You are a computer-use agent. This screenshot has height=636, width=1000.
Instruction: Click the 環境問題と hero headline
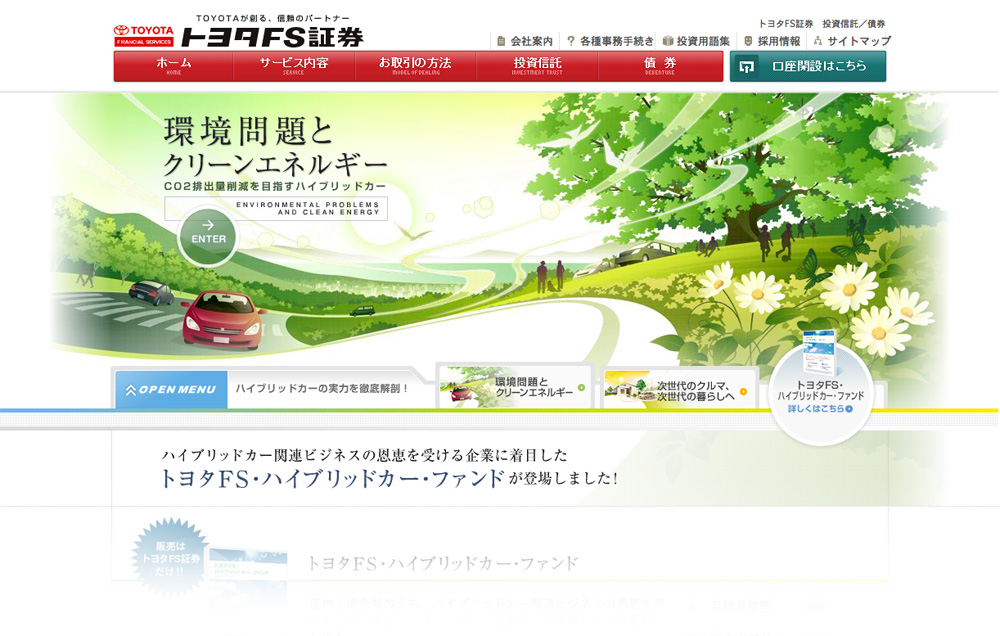[249, 131]
